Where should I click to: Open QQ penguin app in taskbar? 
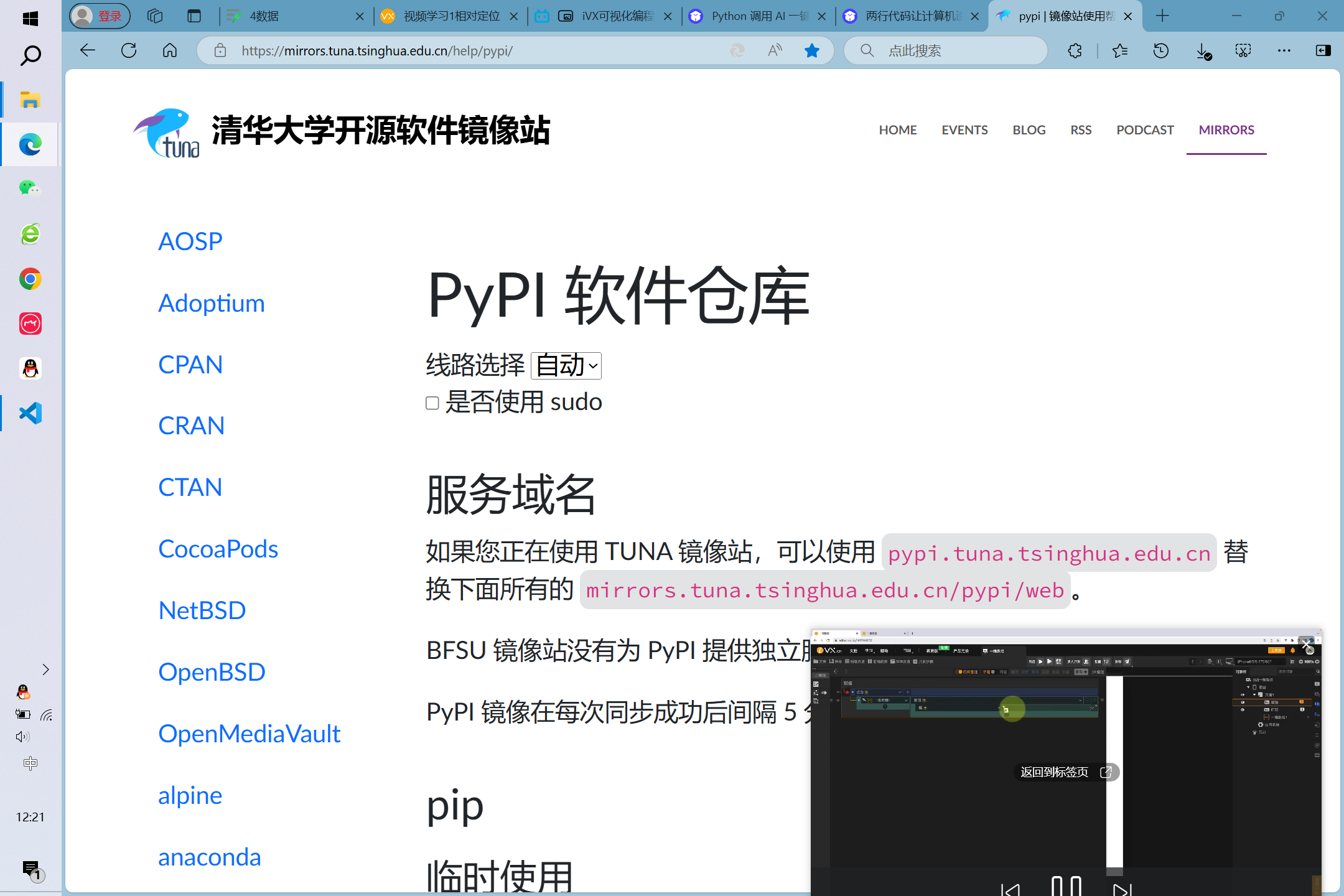tap(30, 368)
